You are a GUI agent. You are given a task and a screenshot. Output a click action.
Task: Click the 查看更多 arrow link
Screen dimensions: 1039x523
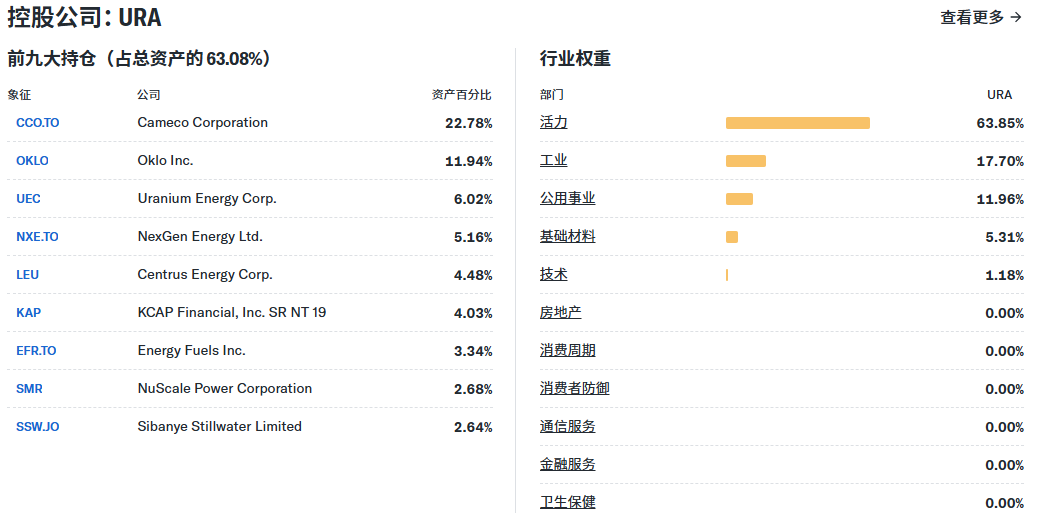click(x=980, y=17)
